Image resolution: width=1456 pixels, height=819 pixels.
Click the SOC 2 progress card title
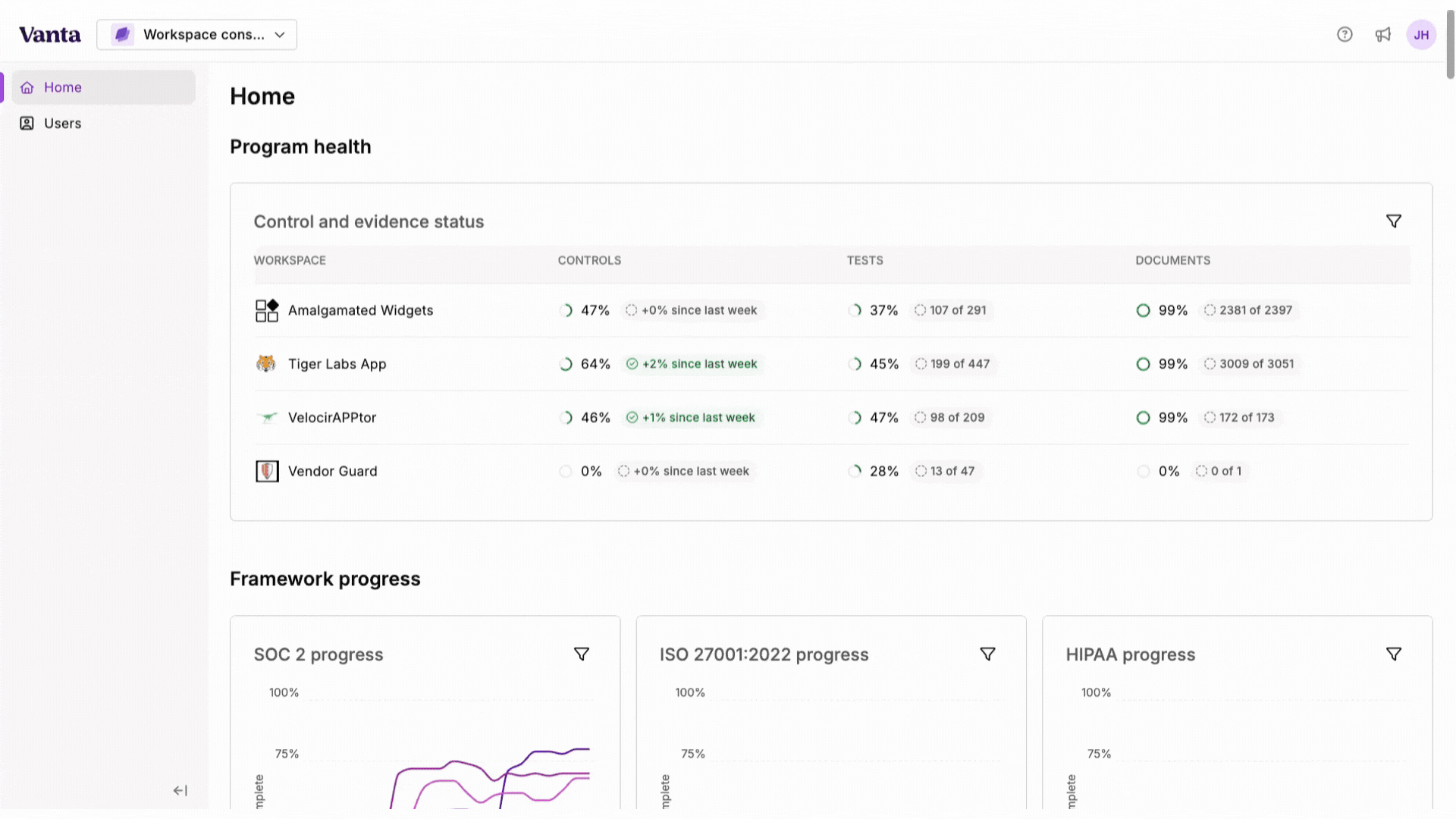coord(318,654)
